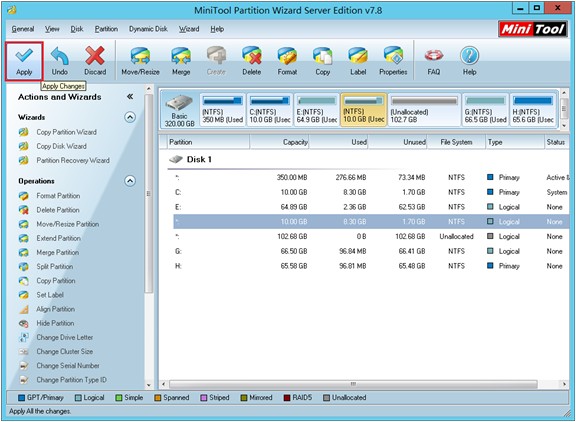Open the Disk menu
The width and height of the screenshot is (576, 422).
tap(77, 29)
